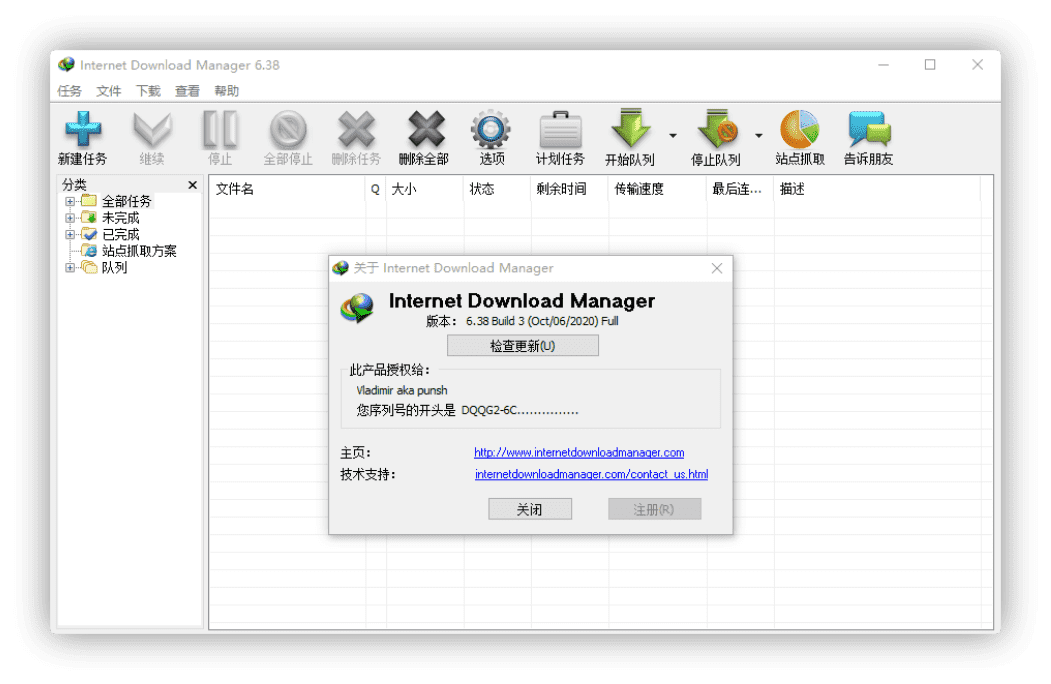Launch the 站点抓取 (site grabber) icon

(799, 129)
